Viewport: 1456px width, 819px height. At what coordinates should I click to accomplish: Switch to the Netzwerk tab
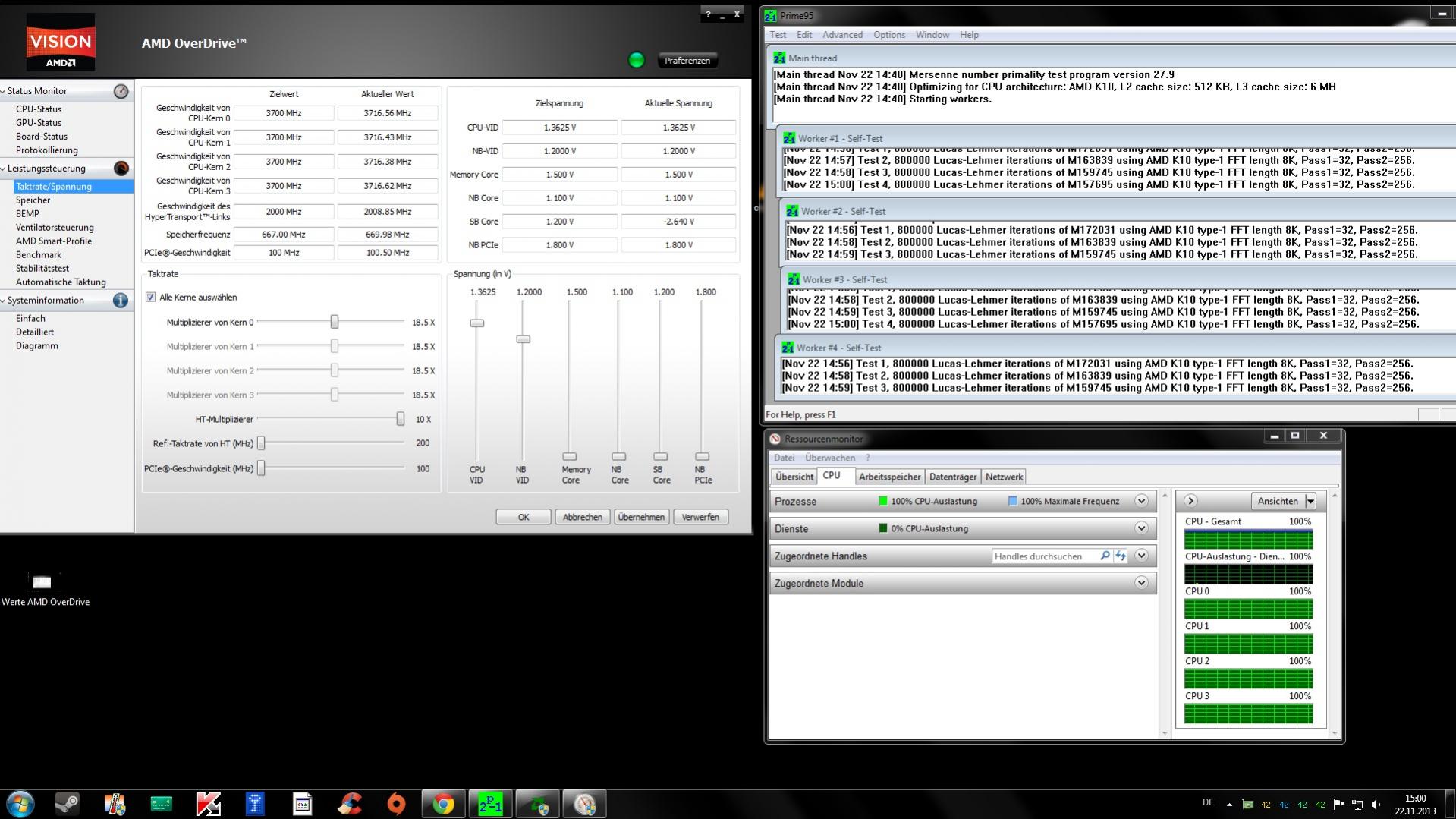(x=1004, y=477)
